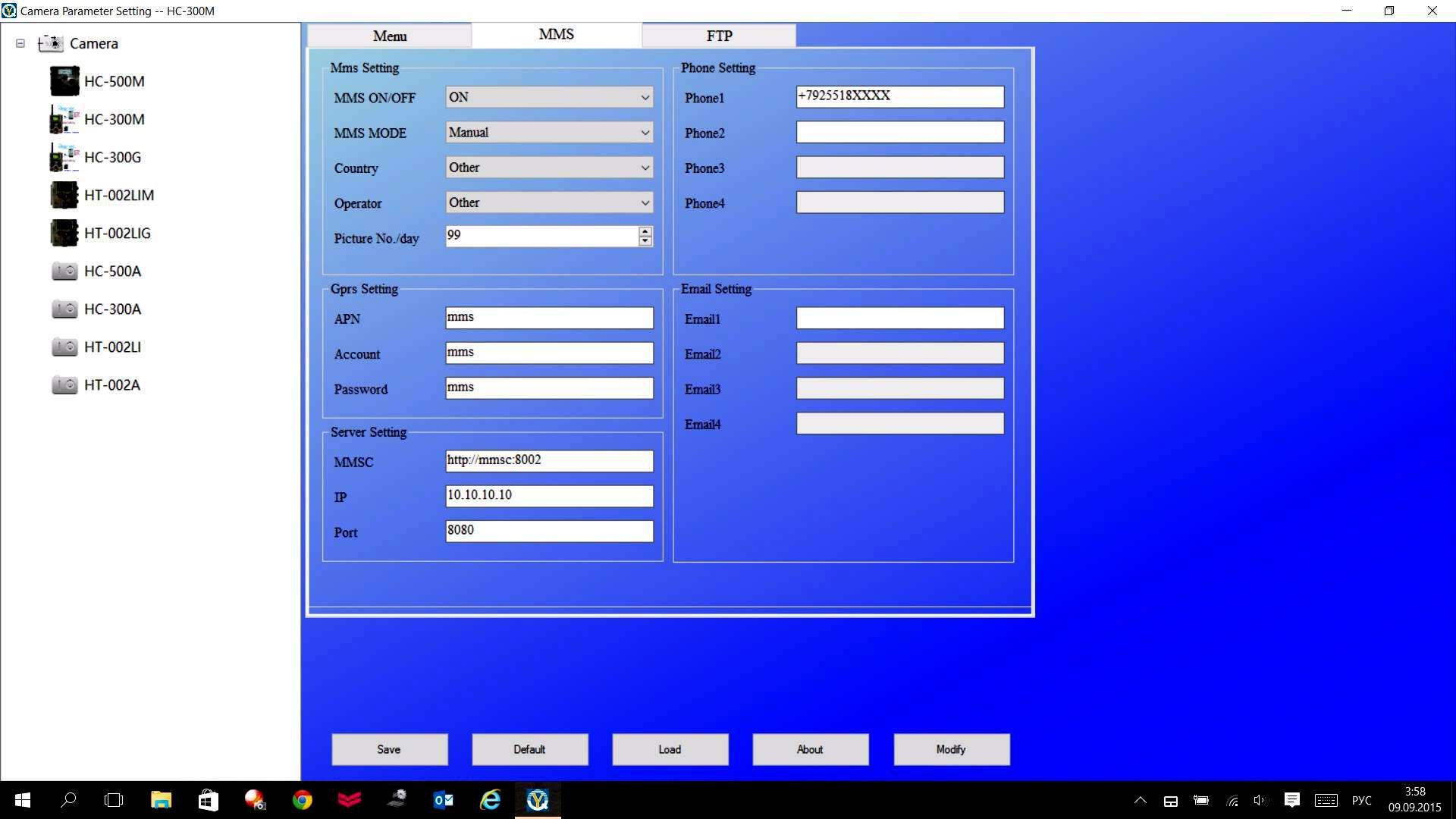Click the Modify button

pyautogui.click(x=951, y=748)
